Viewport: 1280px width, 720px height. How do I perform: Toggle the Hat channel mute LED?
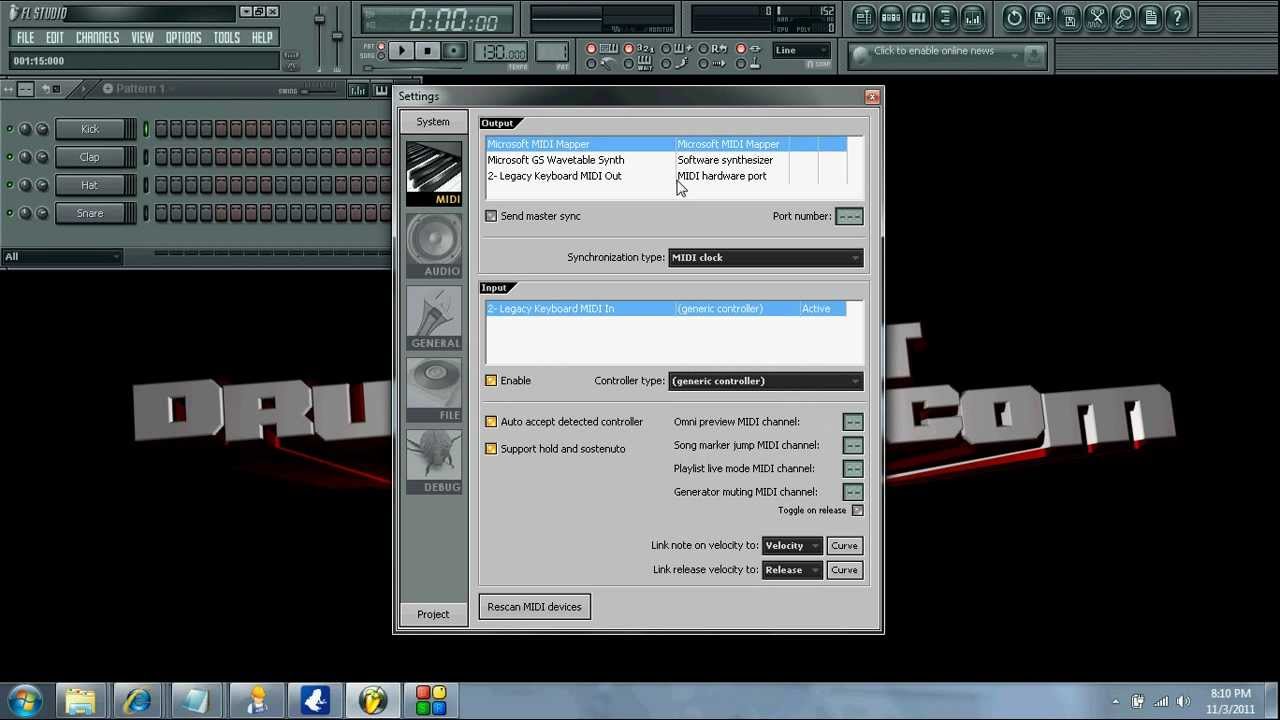(10, 185)
